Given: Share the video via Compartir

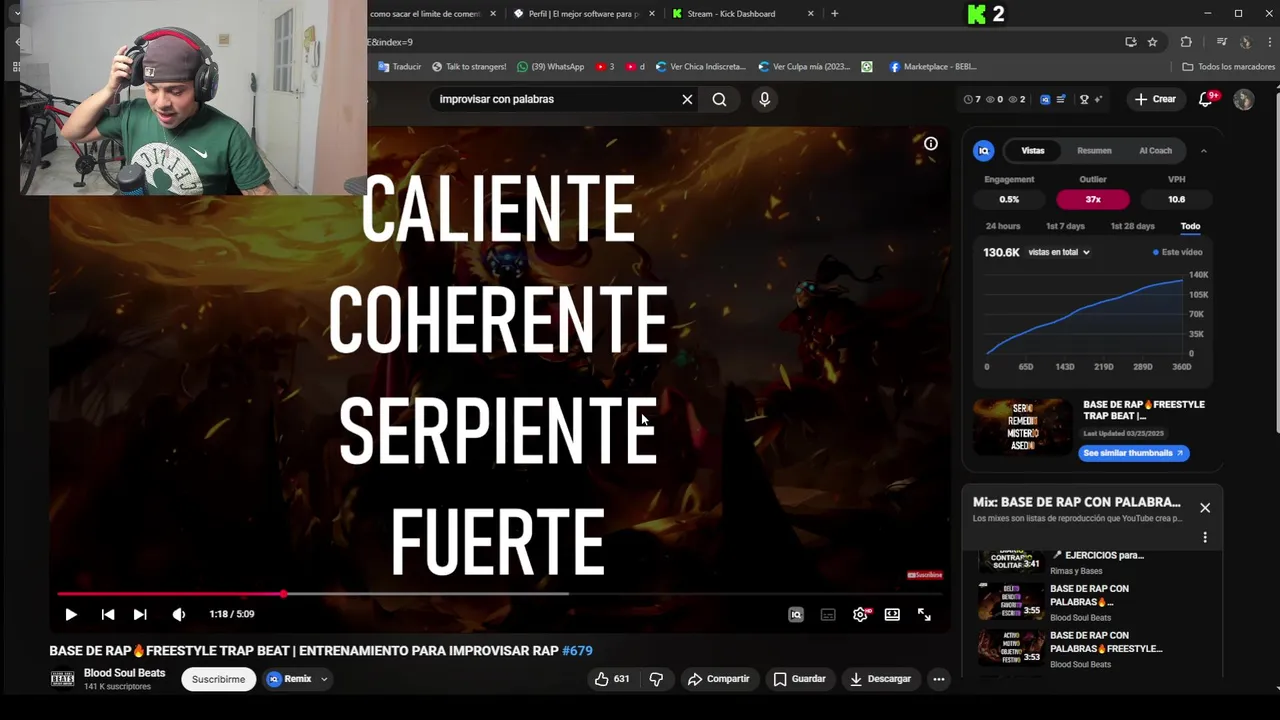Looking at the screenshot, I should (719, 679).
